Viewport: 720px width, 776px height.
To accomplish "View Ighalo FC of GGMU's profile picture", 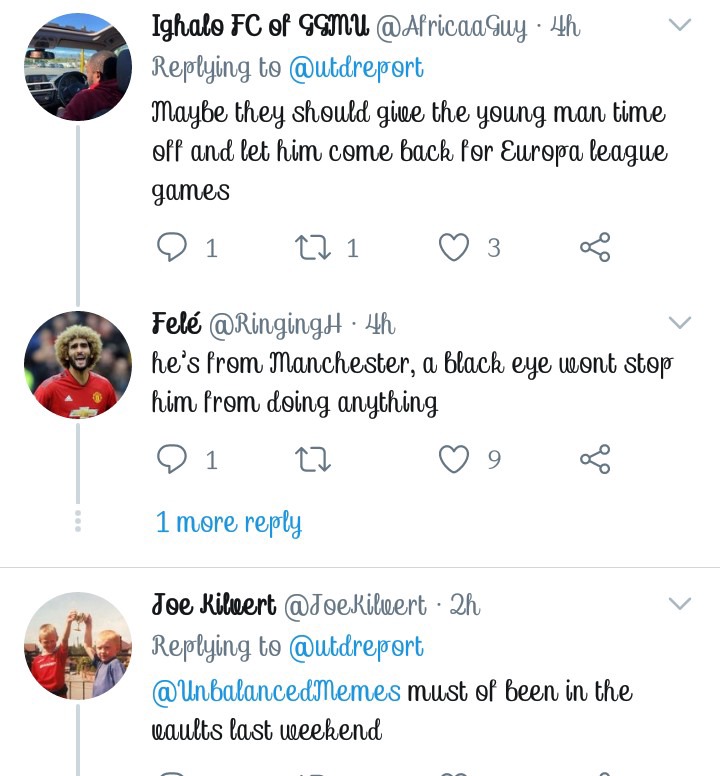I will (78, 67).
